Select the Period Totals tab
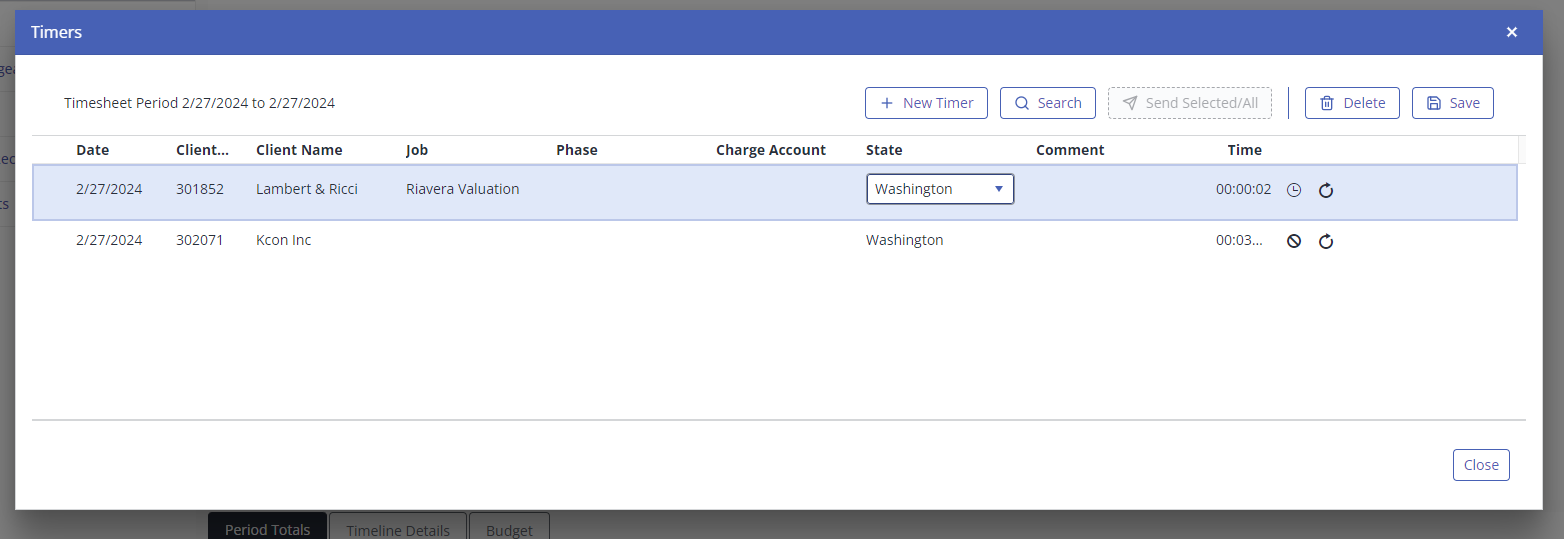Image resolution: width=1564 pixels, height=539 pixels. click(267, 529)
